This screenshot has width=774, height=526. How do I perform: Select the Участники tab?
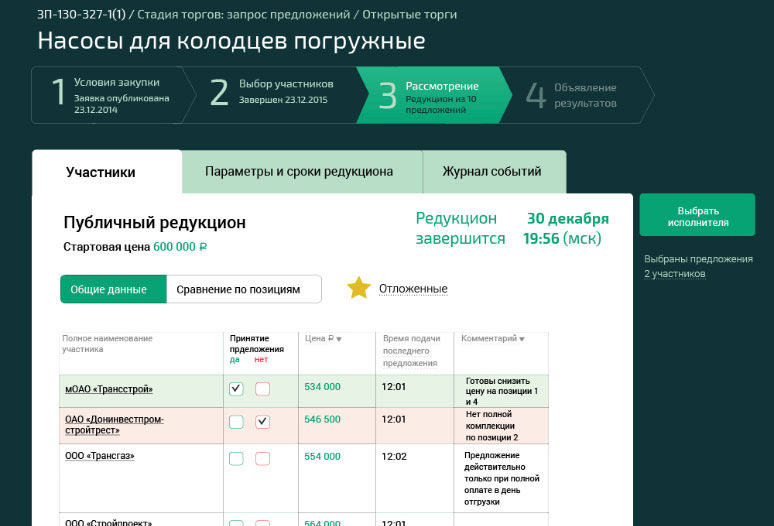click(x=101, y=172)
